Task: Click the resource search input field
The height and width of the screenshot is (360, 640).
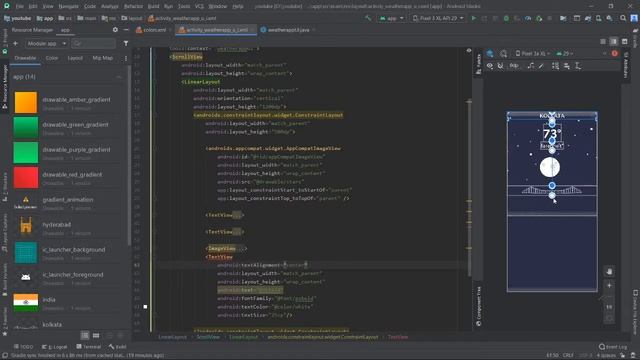Action: point(93,43)
